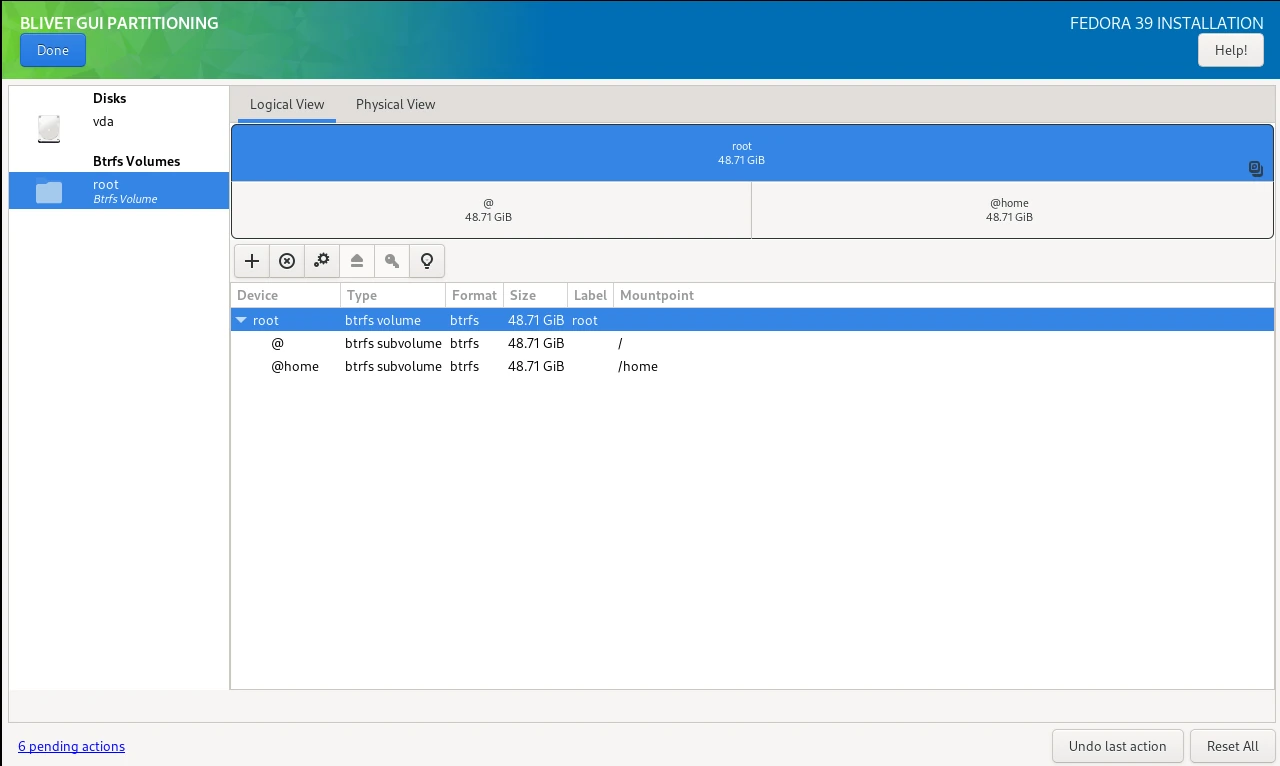The image size is (1280, 766).
Task: Sort by the Device column header
Action: pos(286,296)
